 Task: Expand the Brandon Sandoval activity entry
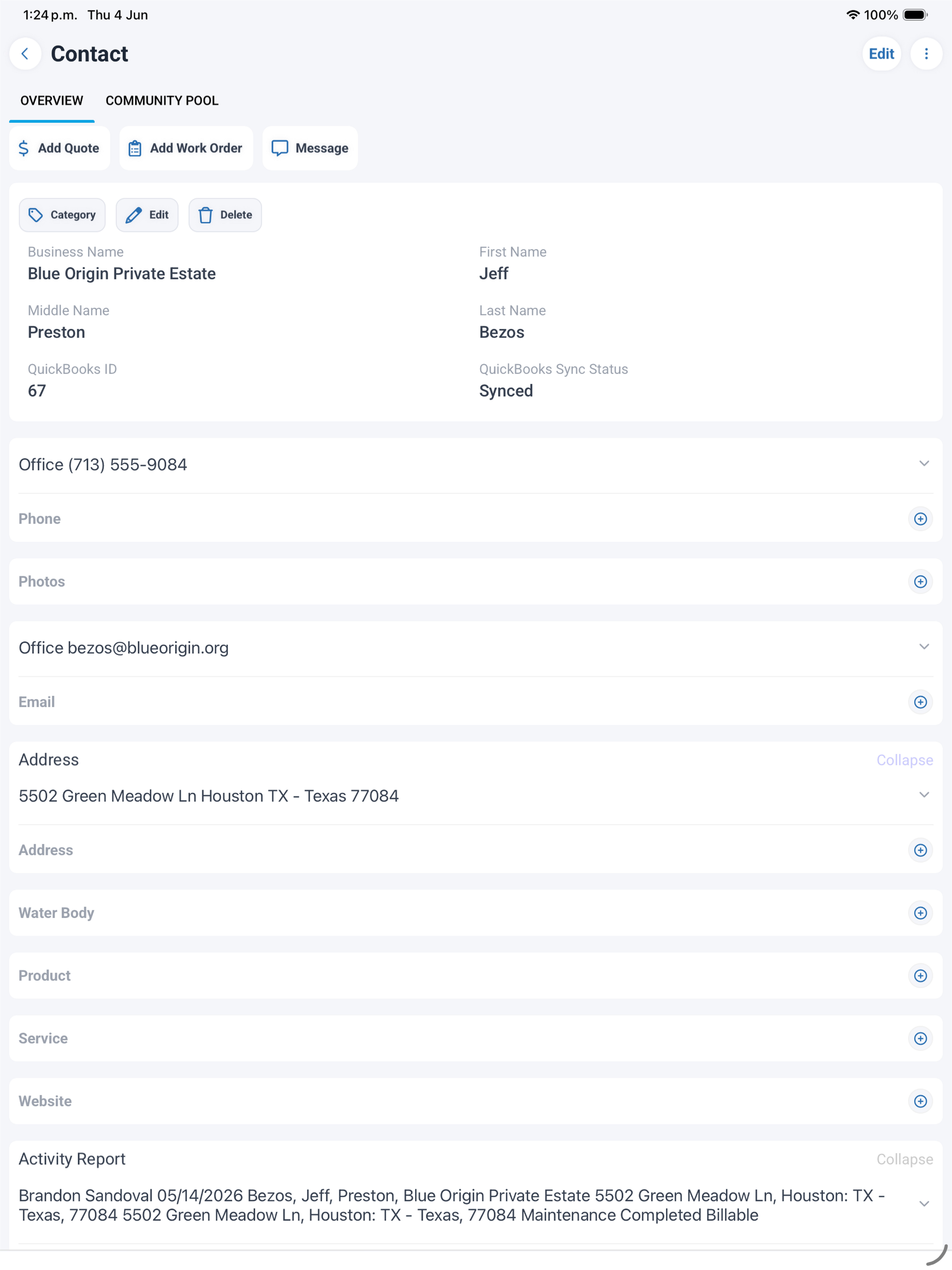924,1204
